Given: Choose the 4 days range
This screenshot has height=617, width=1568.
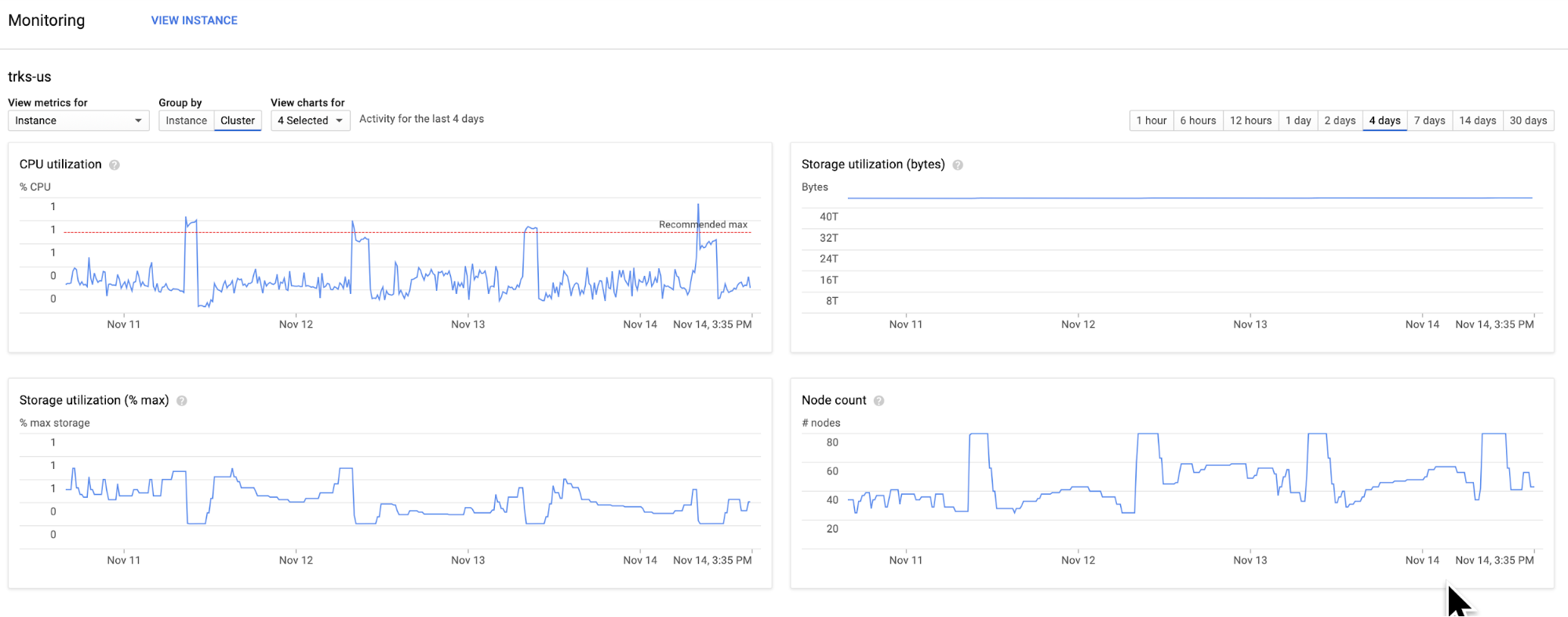Looking at the screenshot, I should click(1384, 121).
